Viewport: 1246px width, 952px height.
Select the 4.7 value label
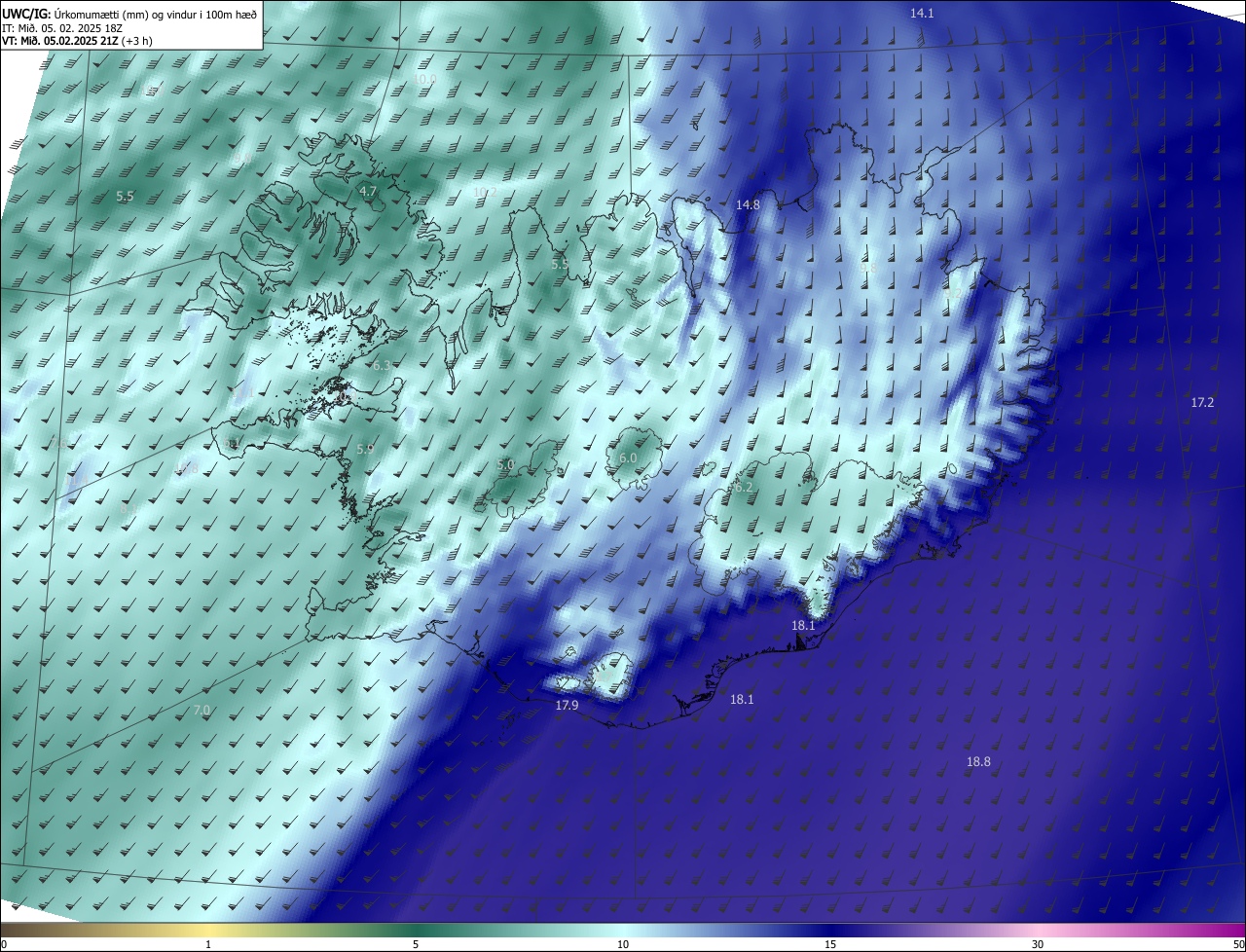[367, 192]
